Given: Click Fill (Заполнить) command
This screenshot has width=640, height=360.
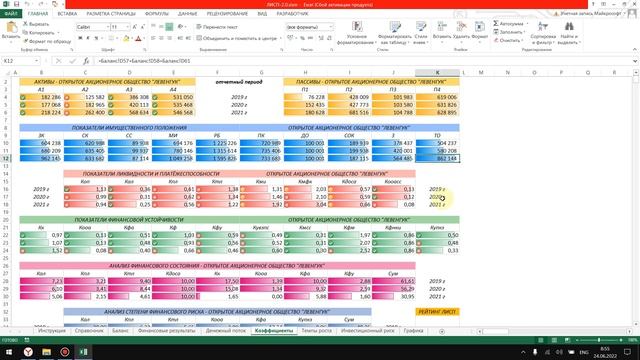Looking at the screenshot, I should [508, 32].
